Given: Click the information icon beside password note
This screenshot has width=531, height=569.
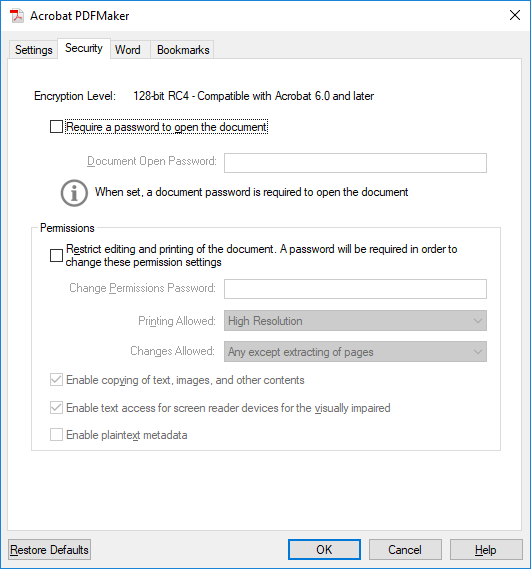Looking at the screenshot, I should click(x=74, y=193).
